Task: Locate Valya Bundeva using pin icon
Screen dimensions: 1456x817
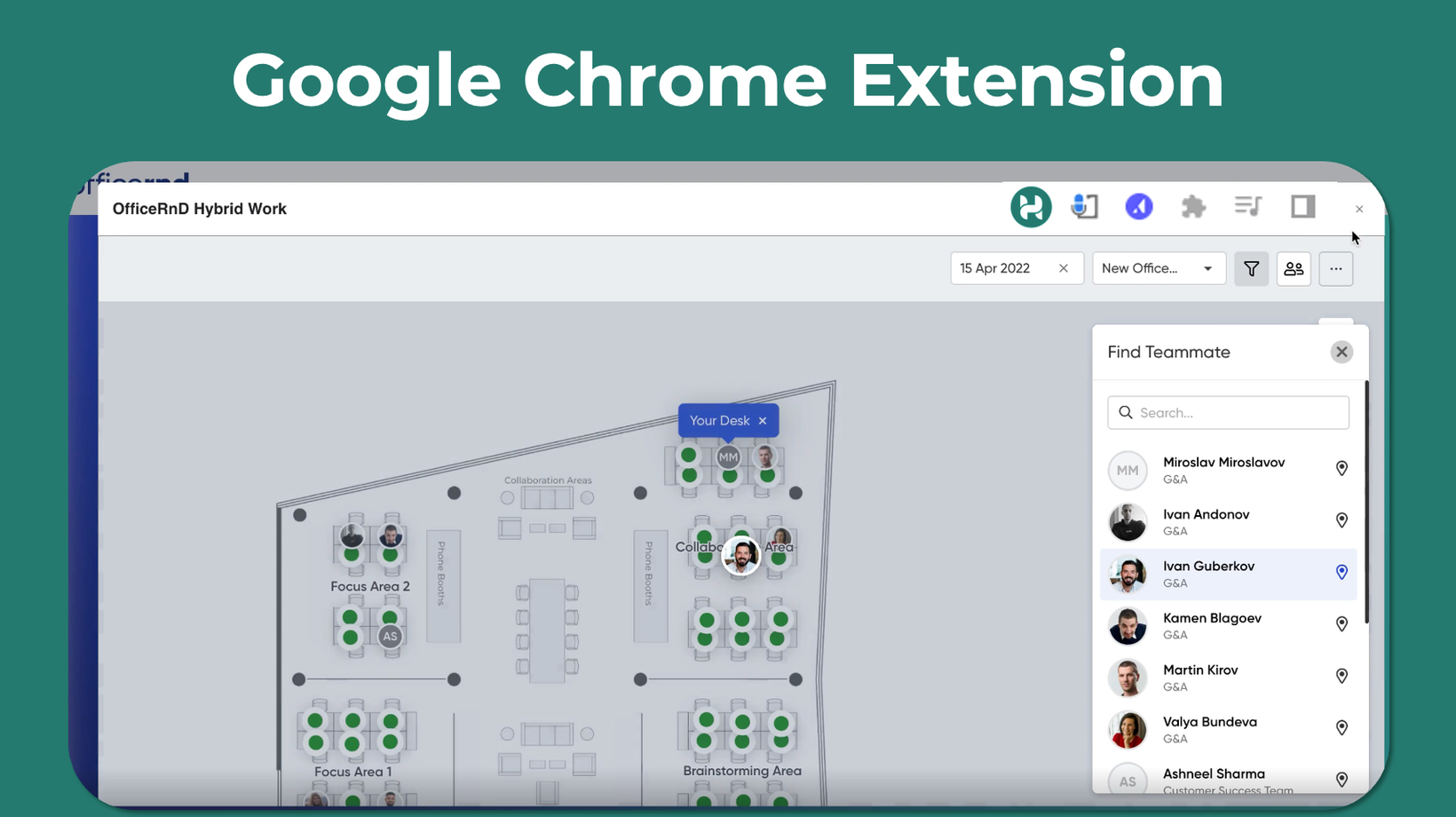Action: click(1341, 728)
